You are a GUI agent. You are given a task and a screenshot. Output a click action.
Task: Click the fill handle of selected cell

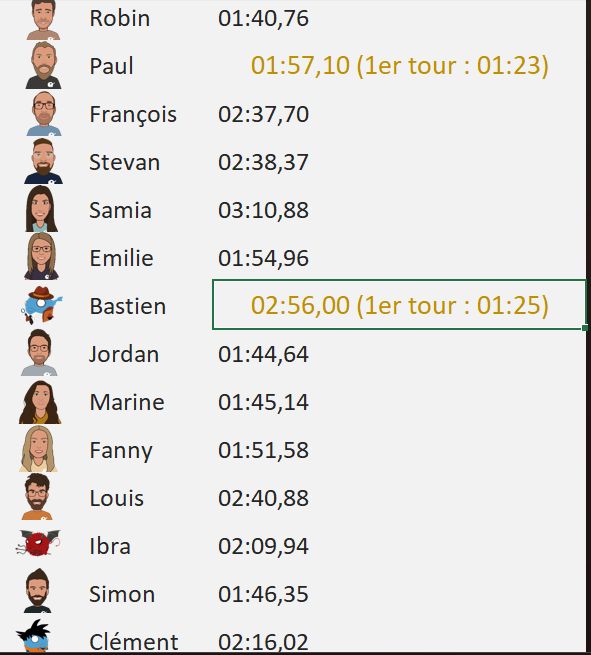[585, 328]
